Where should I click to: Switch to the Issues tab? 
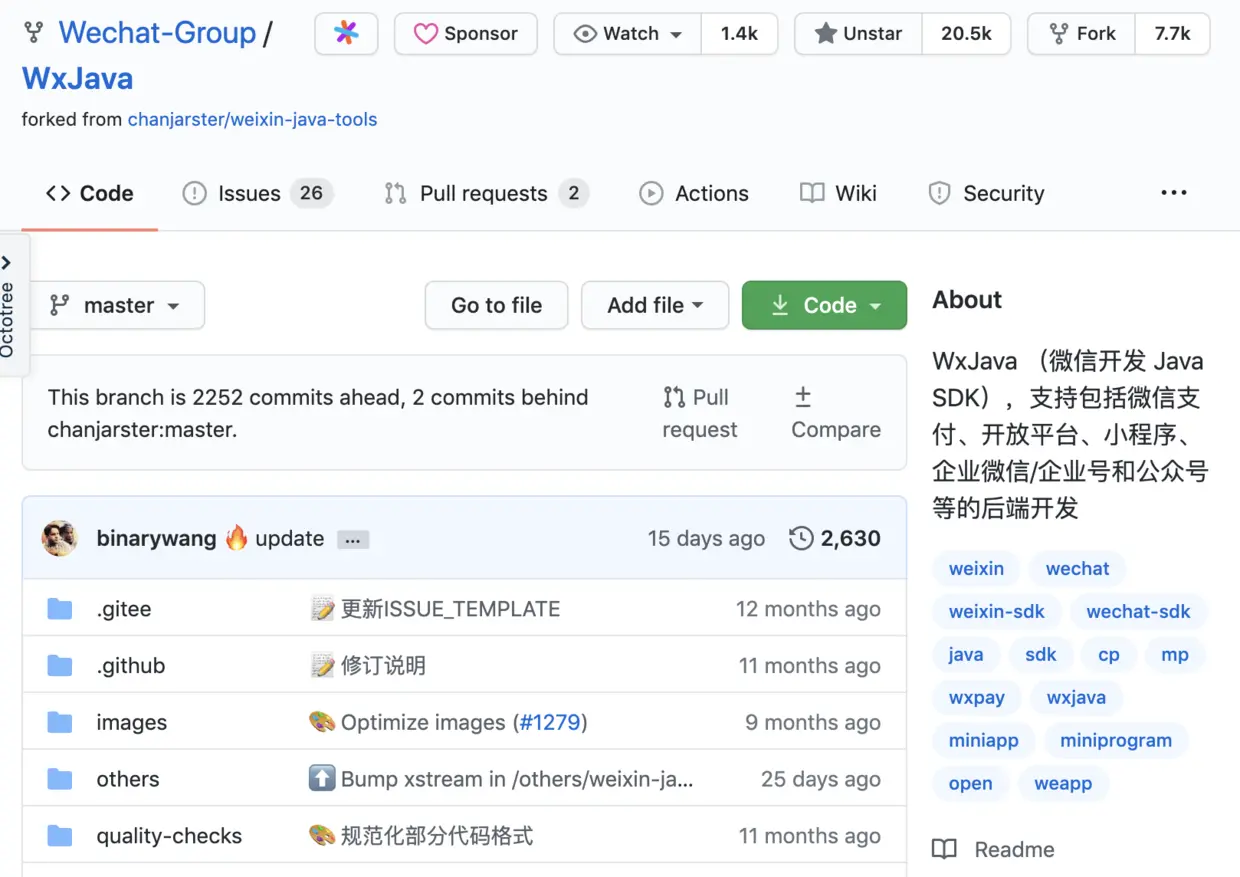click(257, 193)
